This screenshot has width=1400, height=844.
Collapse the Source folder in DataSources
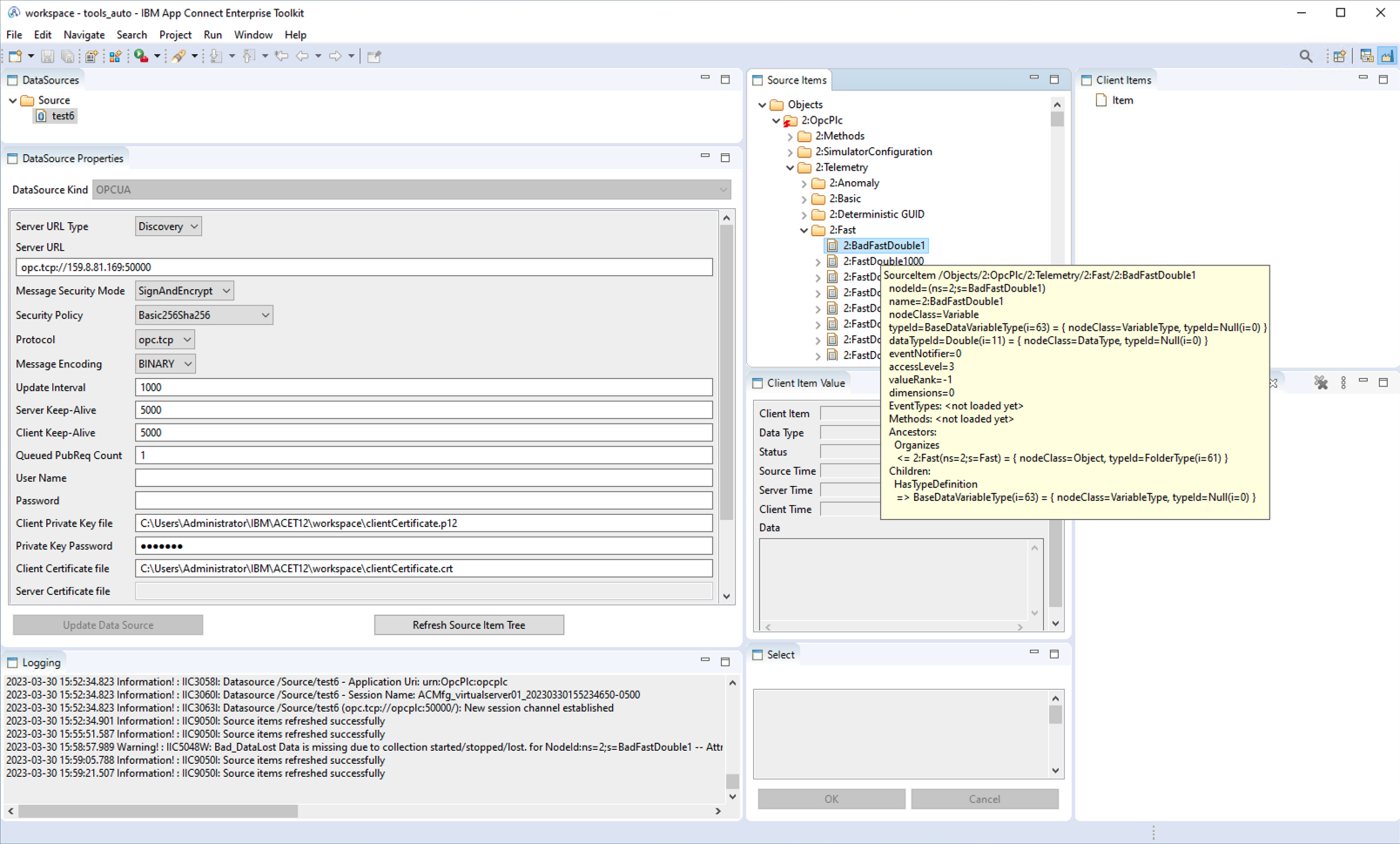pyautogui.click(x=12, y=100)
